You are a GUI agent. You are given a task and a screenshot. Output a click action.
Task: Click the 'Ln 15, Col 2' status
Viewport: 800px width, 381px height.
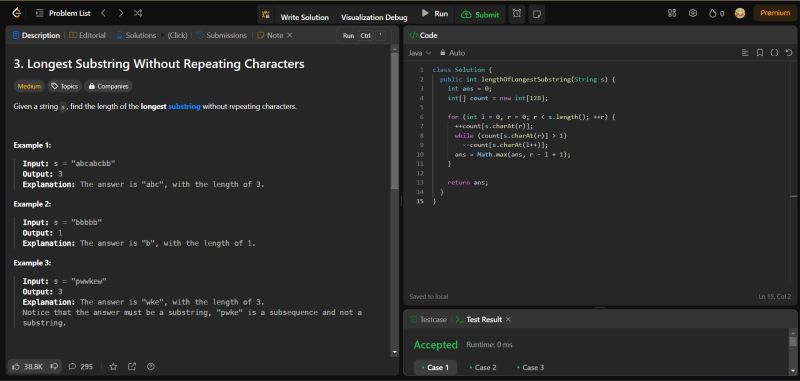click(774, 296)
